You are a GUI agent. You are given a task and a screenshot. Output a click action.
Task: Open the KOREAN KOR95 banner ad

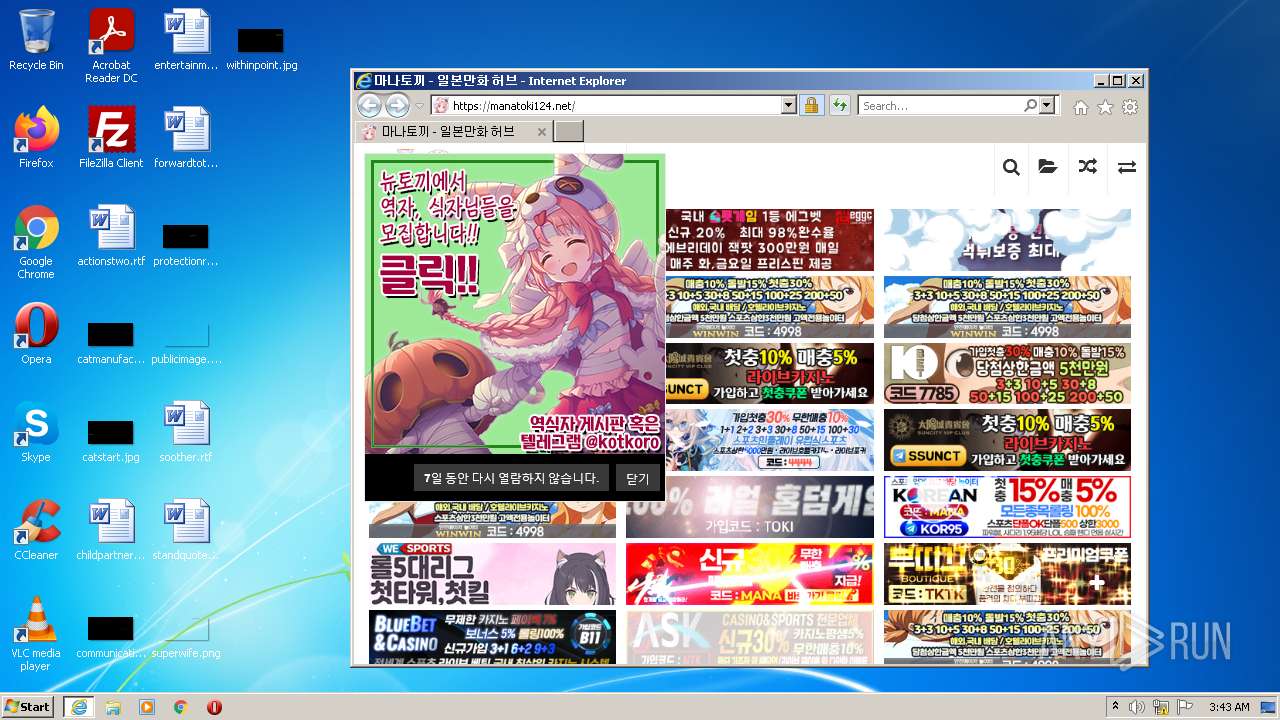click(1007, 507)
